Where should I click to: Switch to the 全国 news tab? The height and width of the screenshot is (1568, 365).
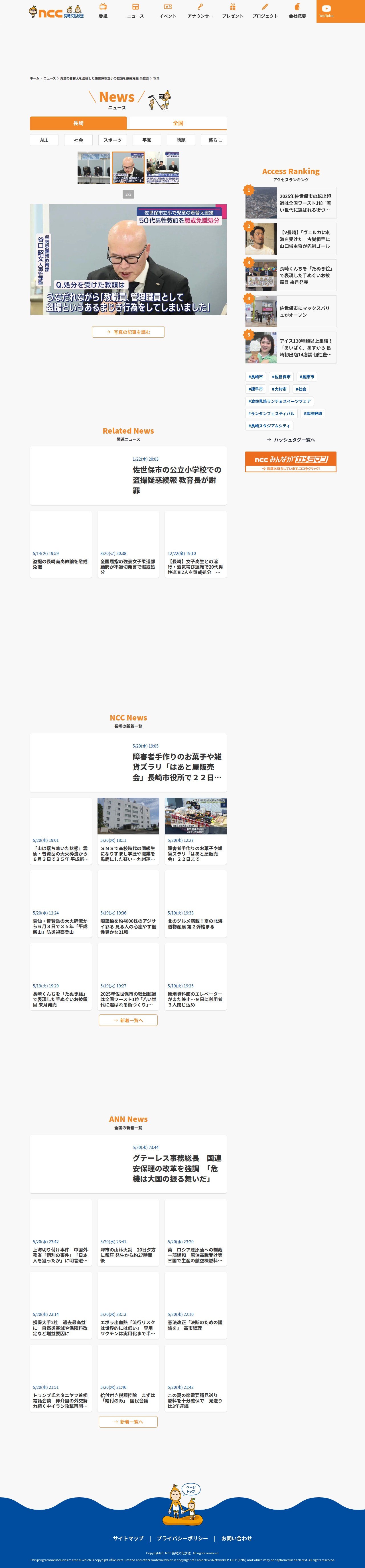[178, 123]
